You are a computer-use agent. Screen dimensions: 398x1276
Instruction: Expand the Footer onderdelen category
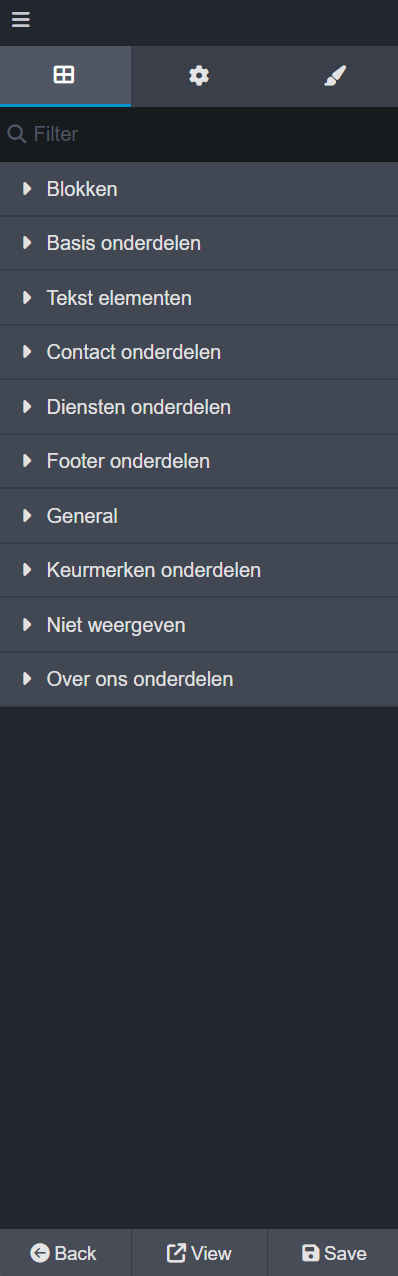click(x=199, y=461)
